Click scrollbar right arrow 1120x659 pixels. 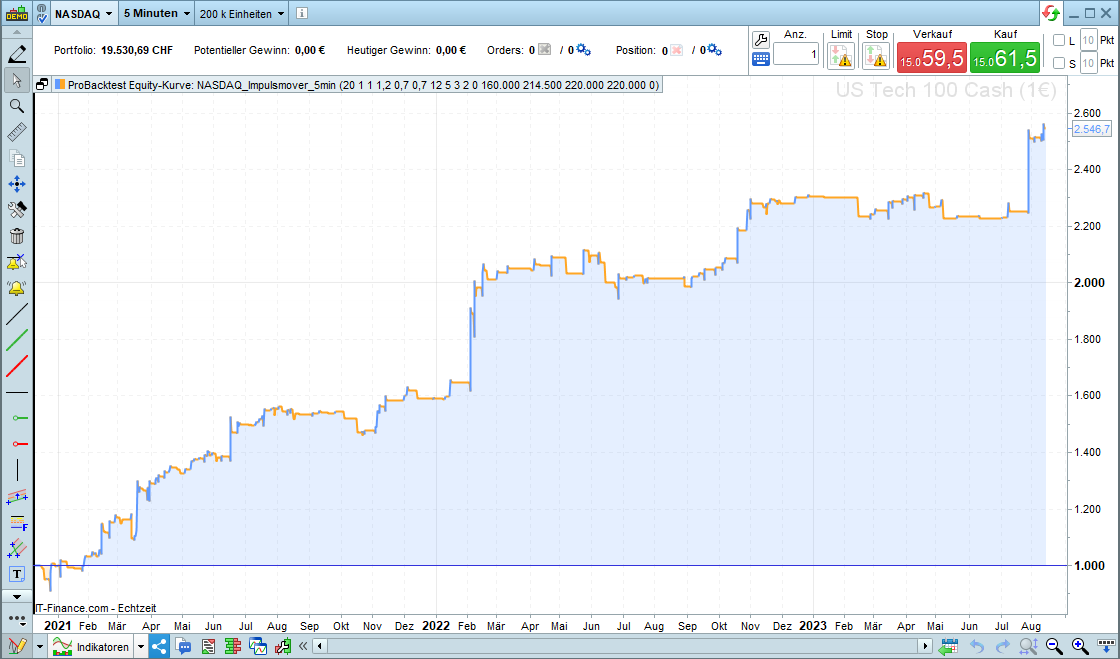coord(926,647)
